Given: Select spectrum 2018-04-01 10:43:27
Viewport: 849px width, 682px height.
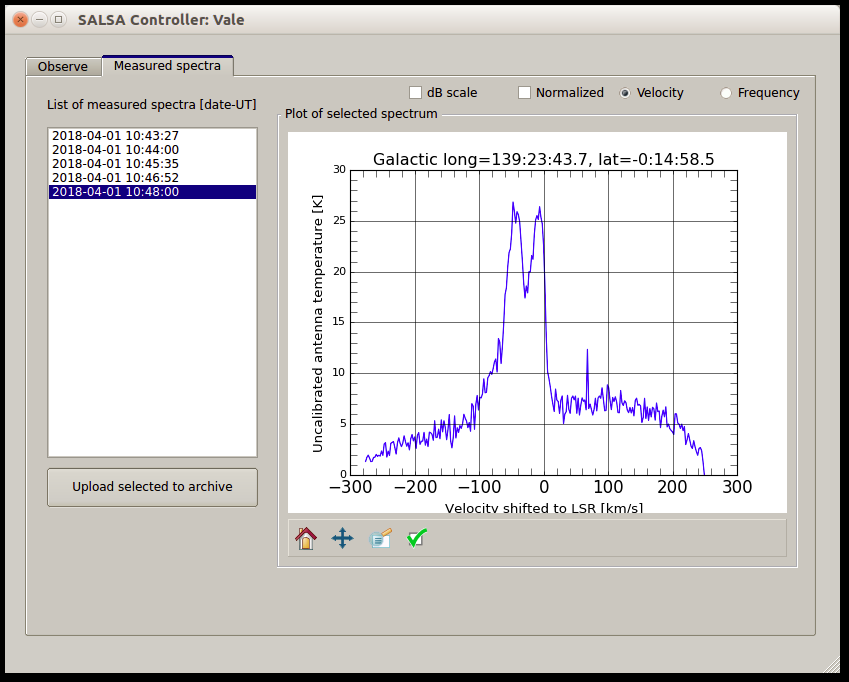Looking at the screenshot, I should (152, 135).
